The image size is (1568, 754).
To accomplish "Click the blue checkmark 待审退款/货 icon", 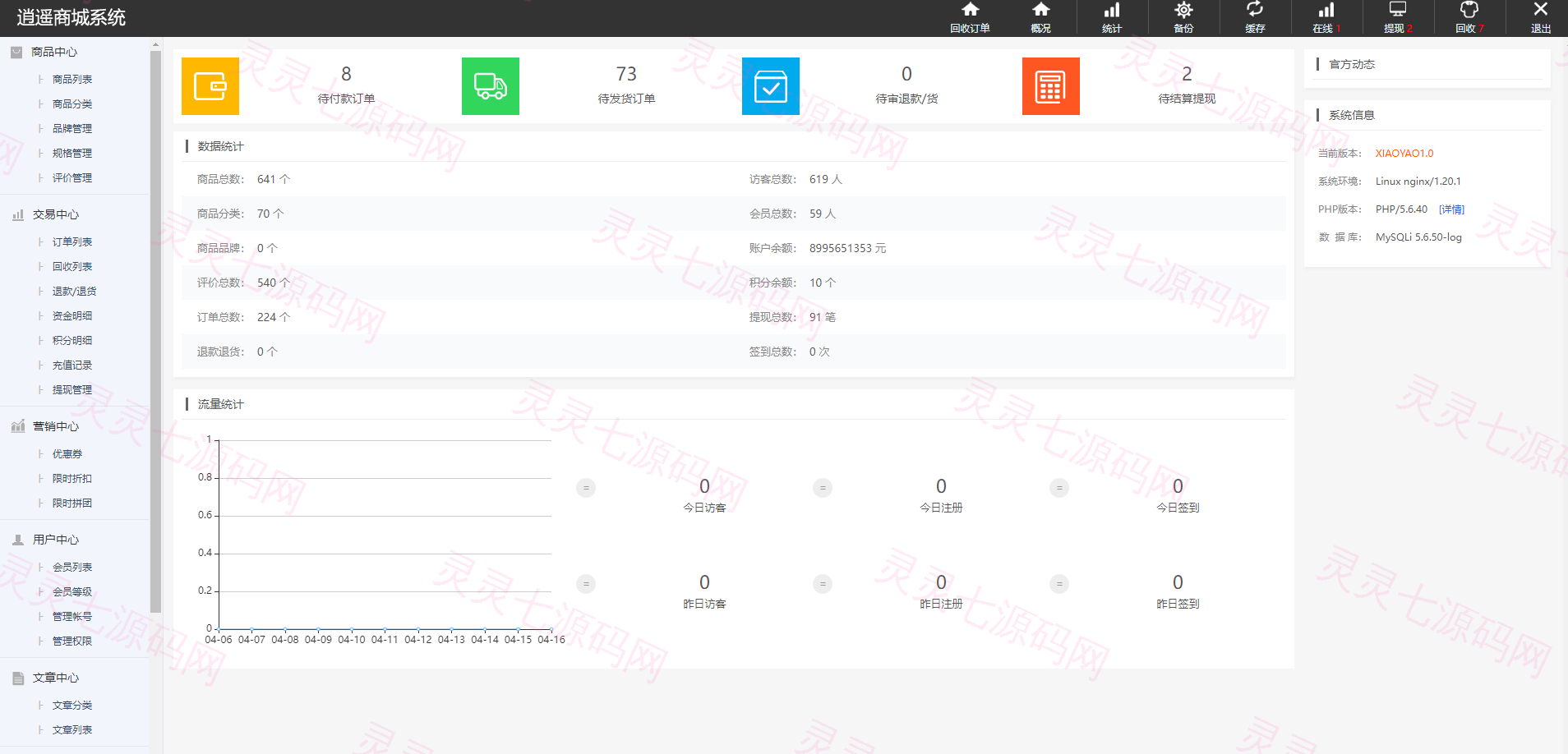I will pos(771,86).
